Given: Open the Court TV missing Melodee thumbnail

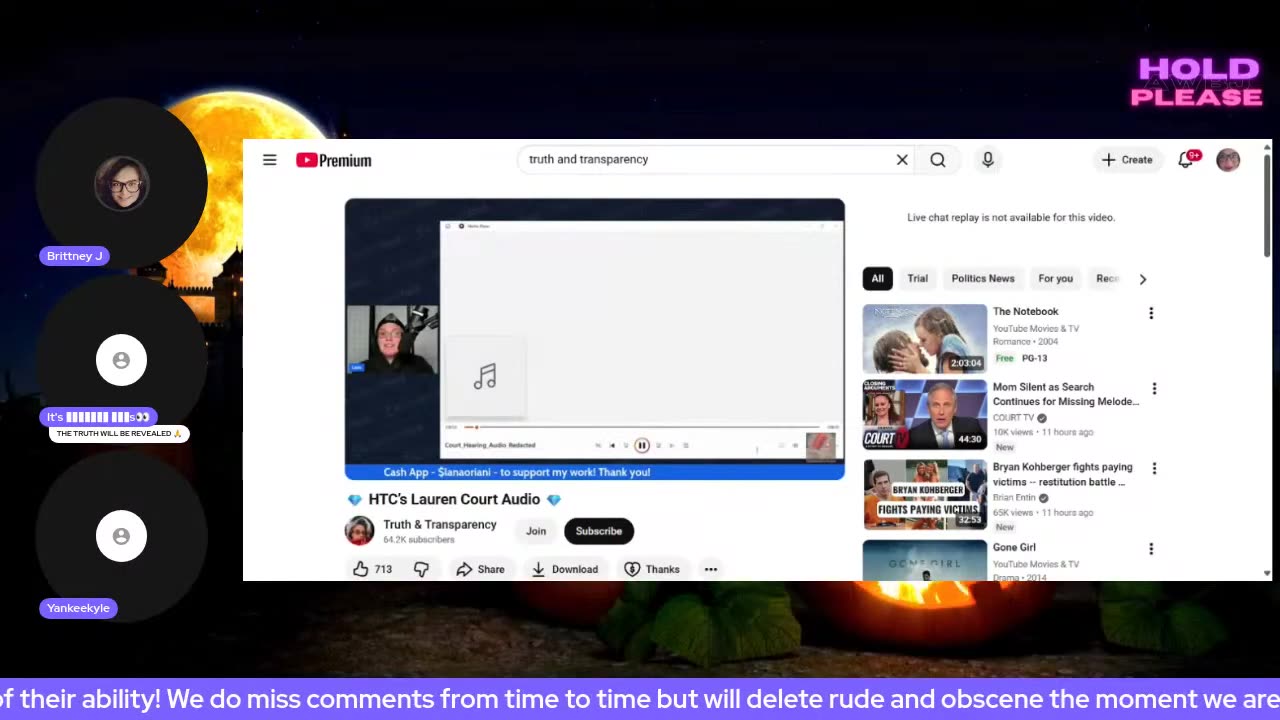Looking at the screenshot, I should coord(925,415).
